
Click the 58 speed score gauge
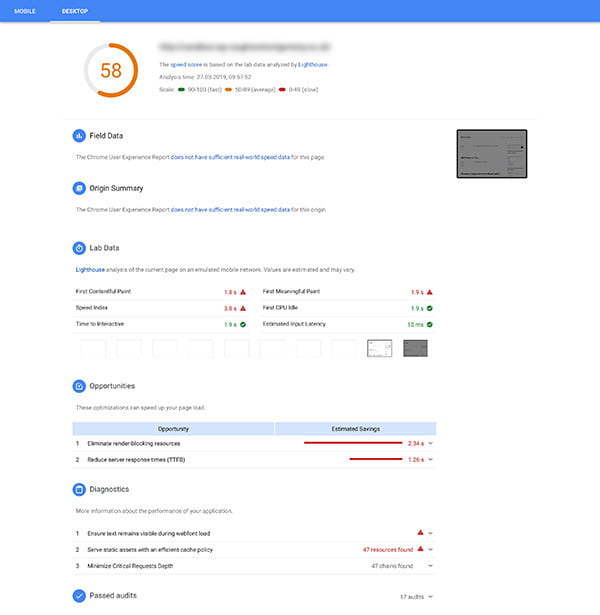(x=111, y=70)
